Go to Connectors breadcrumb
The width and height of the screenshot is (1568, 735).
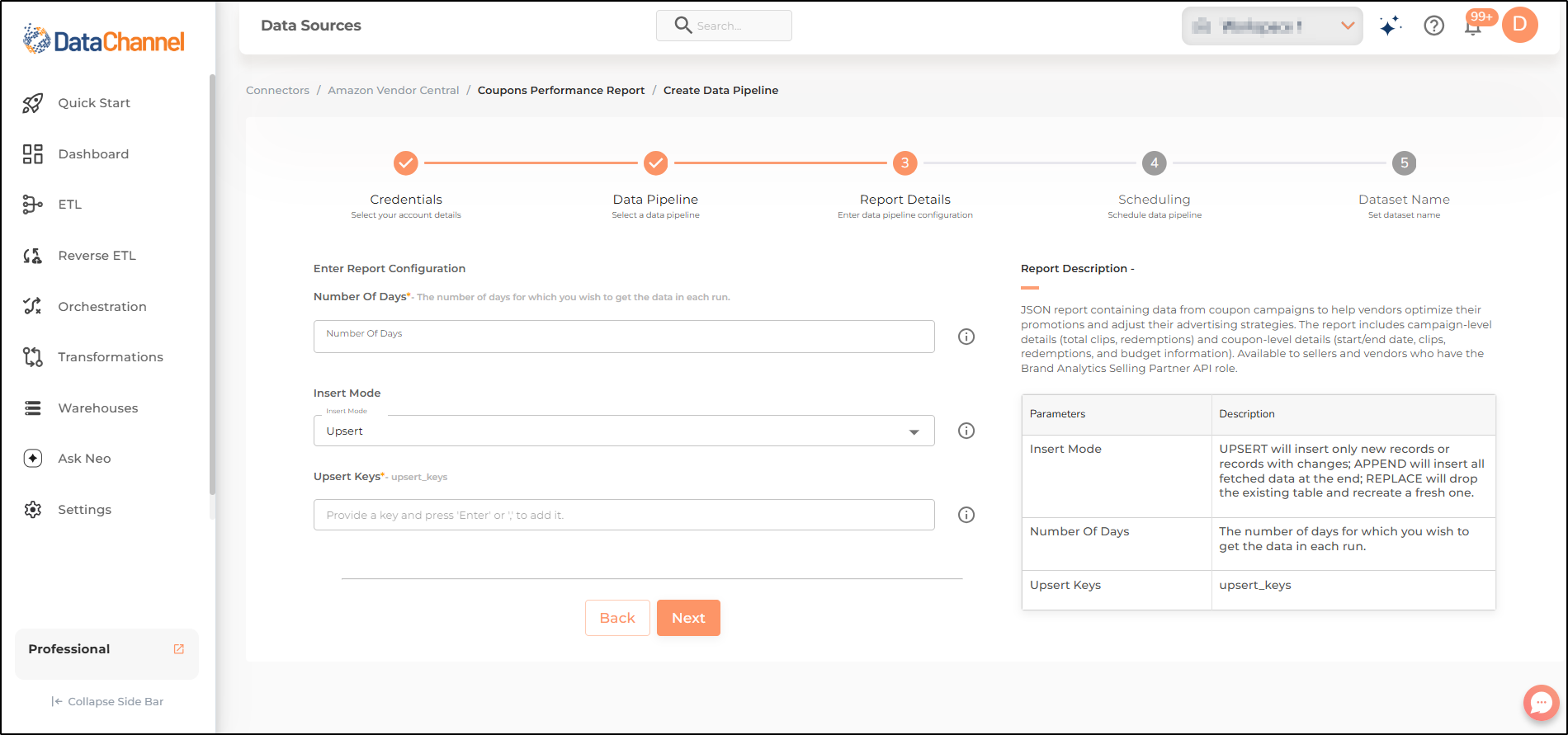click(x=277, y=91)
